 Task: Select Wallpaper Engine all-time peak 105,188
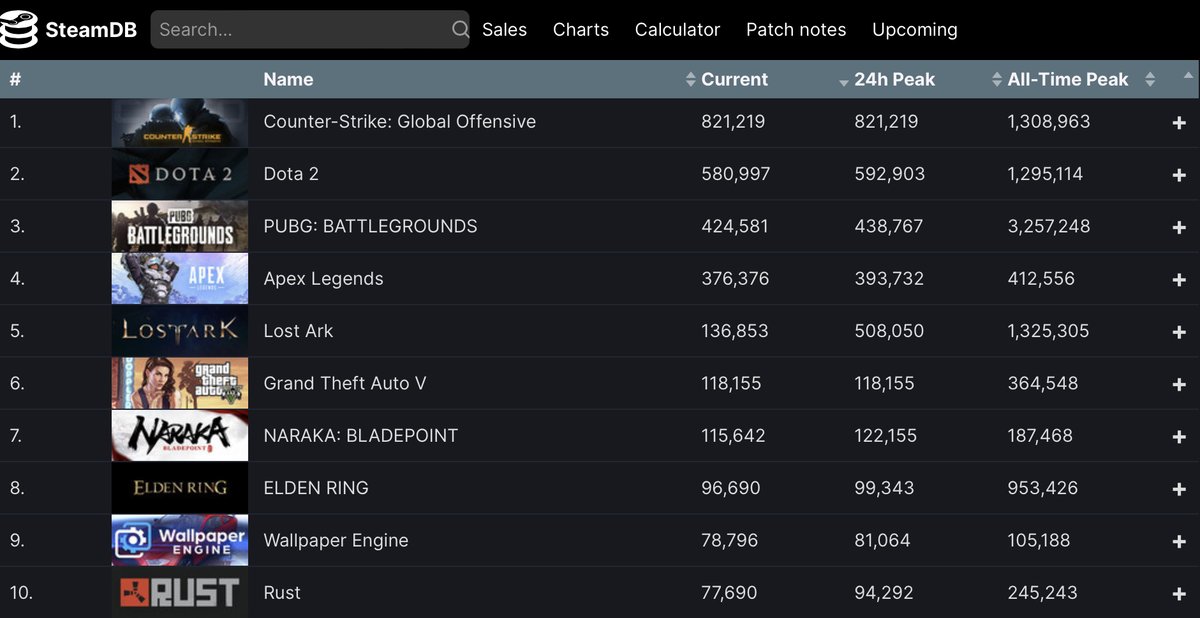click(x=1039, y=540)
